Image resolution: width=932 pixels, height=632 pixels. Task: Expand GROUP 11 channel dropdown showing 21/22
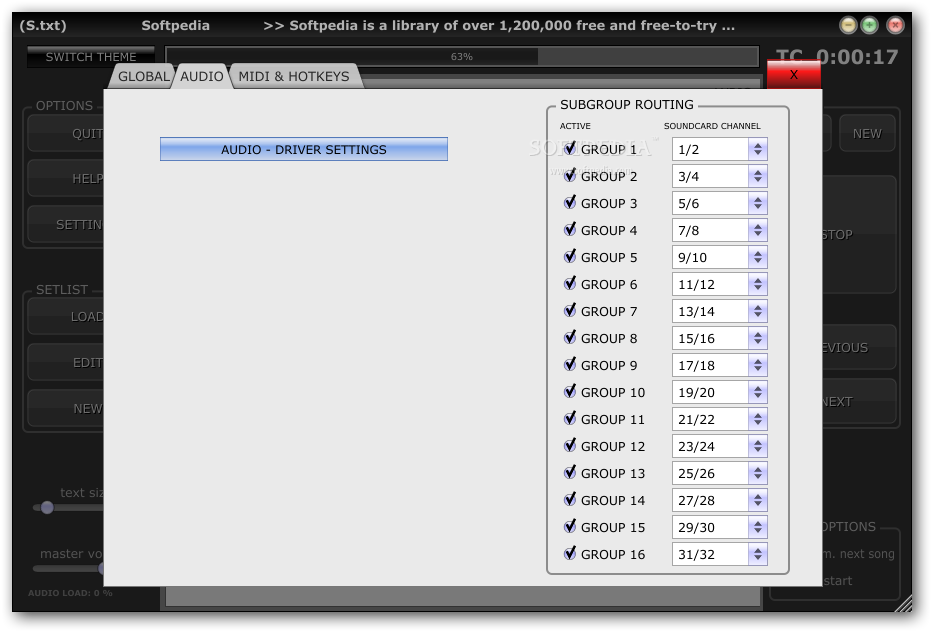click(x=719, y=419)
